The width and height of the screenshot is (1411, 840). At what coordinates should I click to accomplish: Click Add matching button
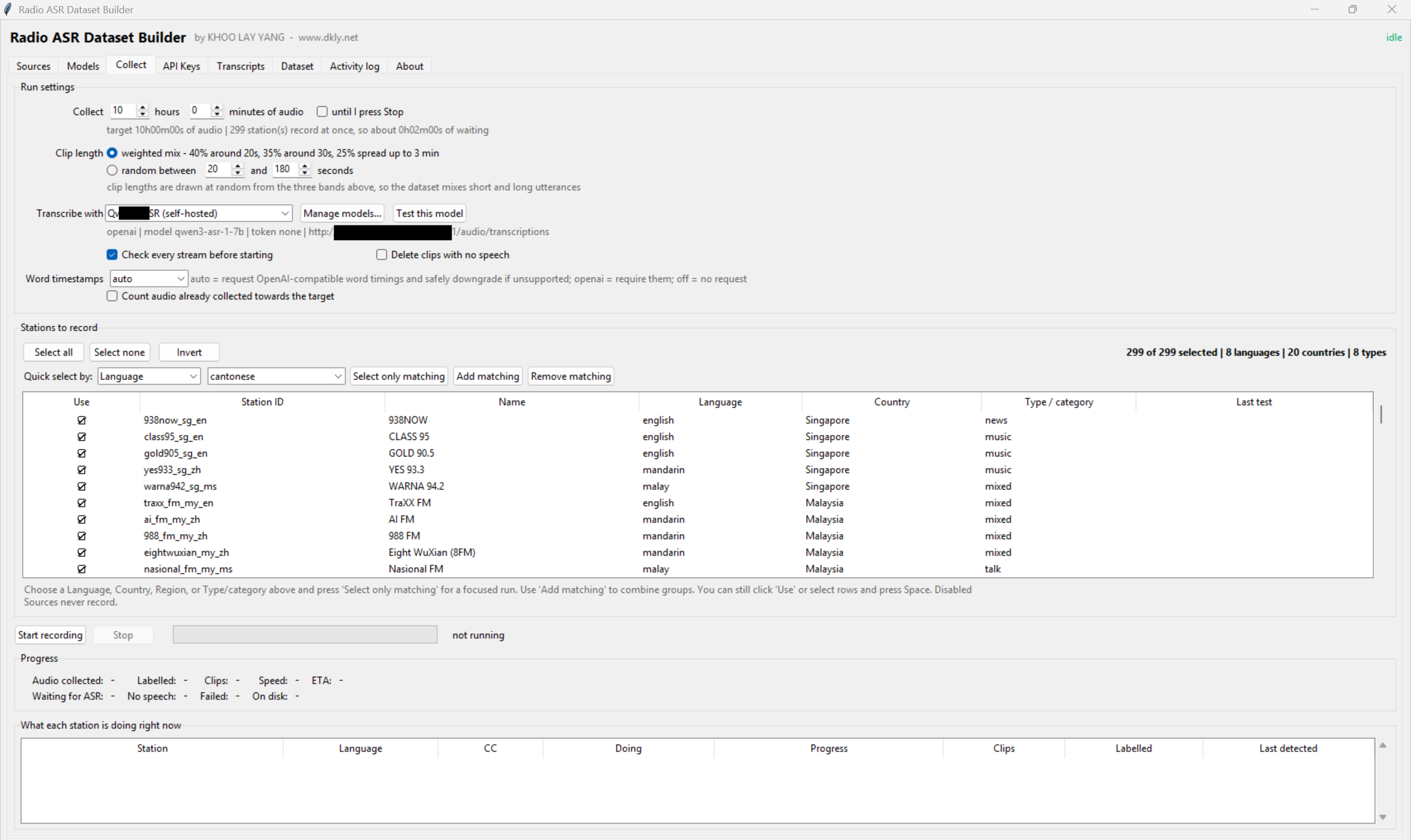coord(487,376)
